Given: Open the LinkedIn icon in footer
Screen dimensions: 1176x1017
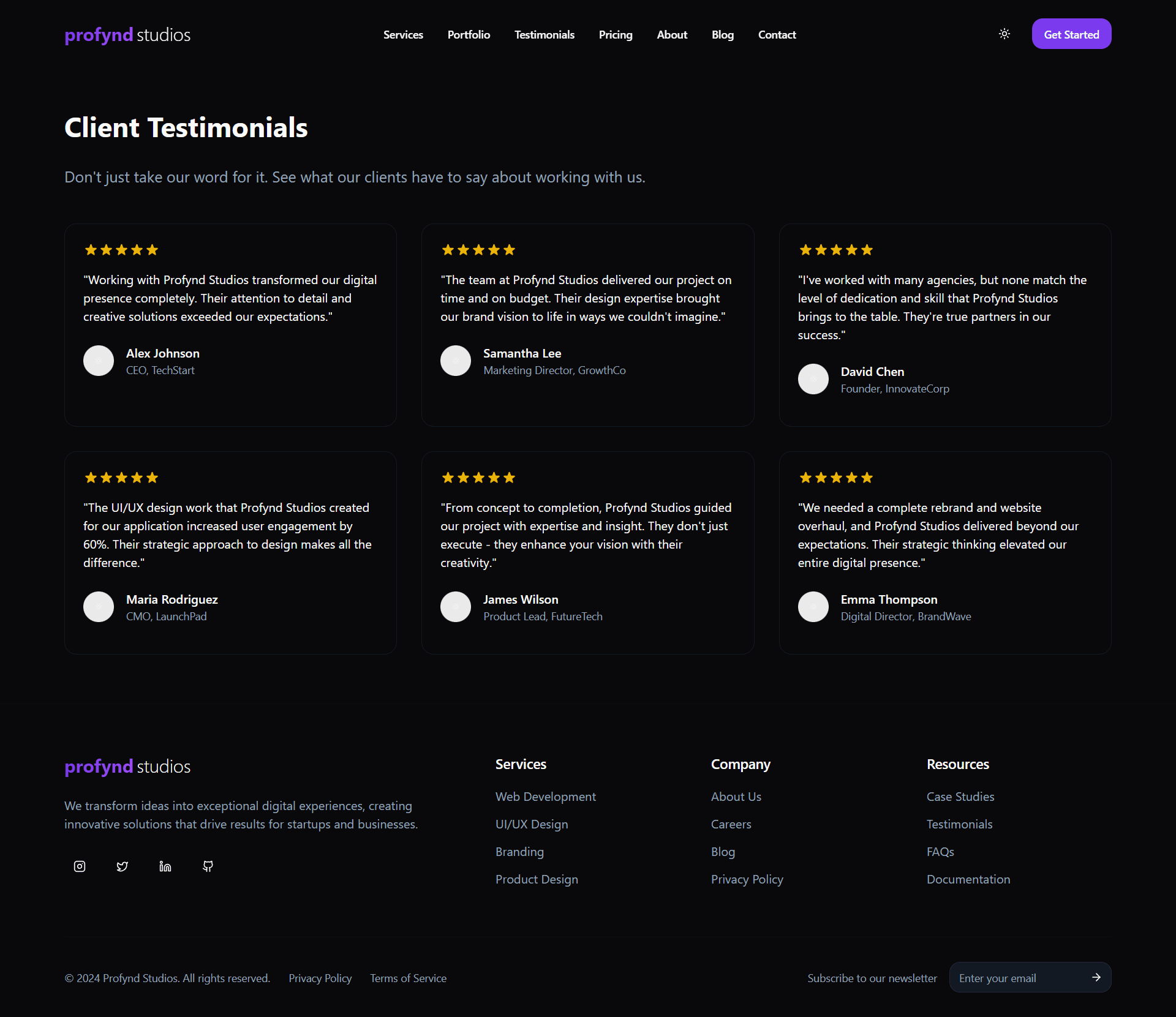Looking at the screenshot, I should tap(165, 866).
